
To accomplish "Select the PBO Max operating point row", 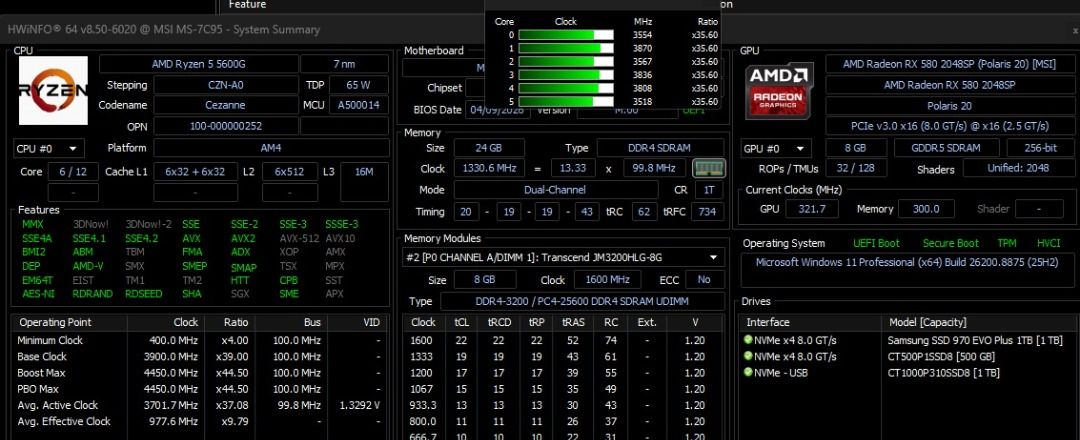I will [x=201, y=389].
